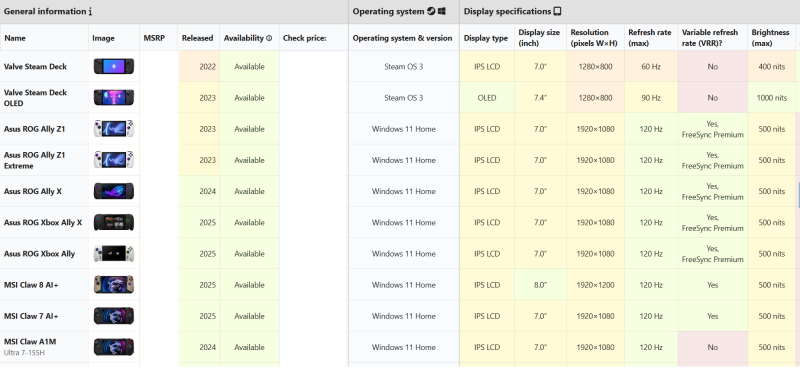This screenshot has width=800, height=376.
Task: Click Windows 11 Home in the ROG Ally Z1 row
Action: coord(404,129)
